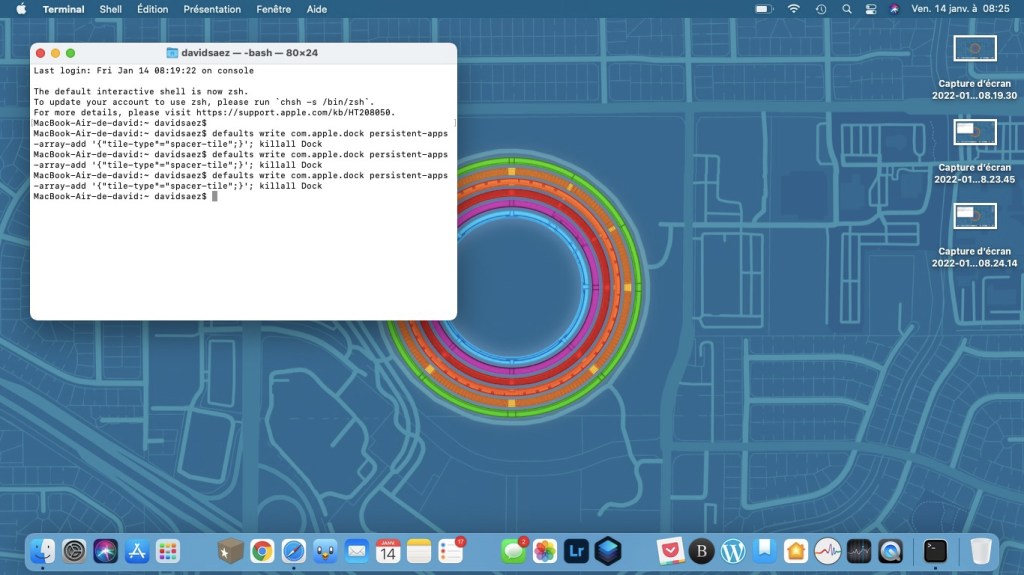Click the date and time in the menu bar
Screen dimensions: 1024x575
point(961,9)
